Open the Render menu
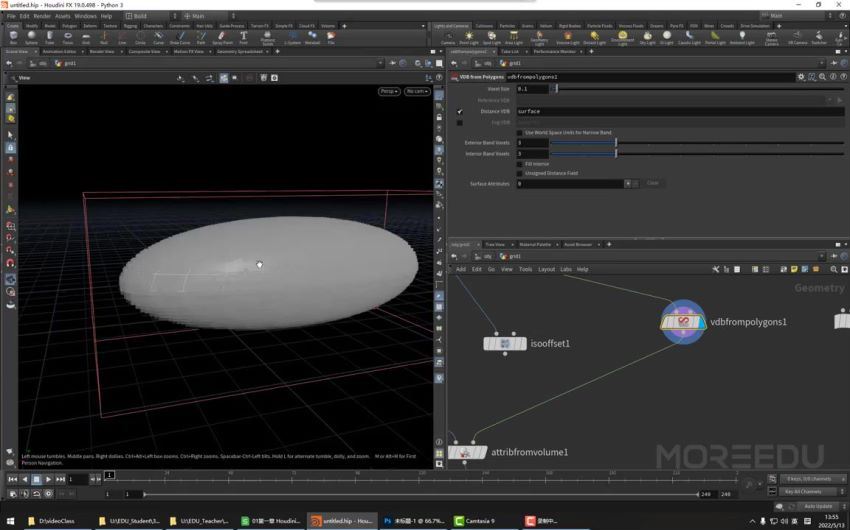This screenshot has width=850, height=530. pos(42,16)
